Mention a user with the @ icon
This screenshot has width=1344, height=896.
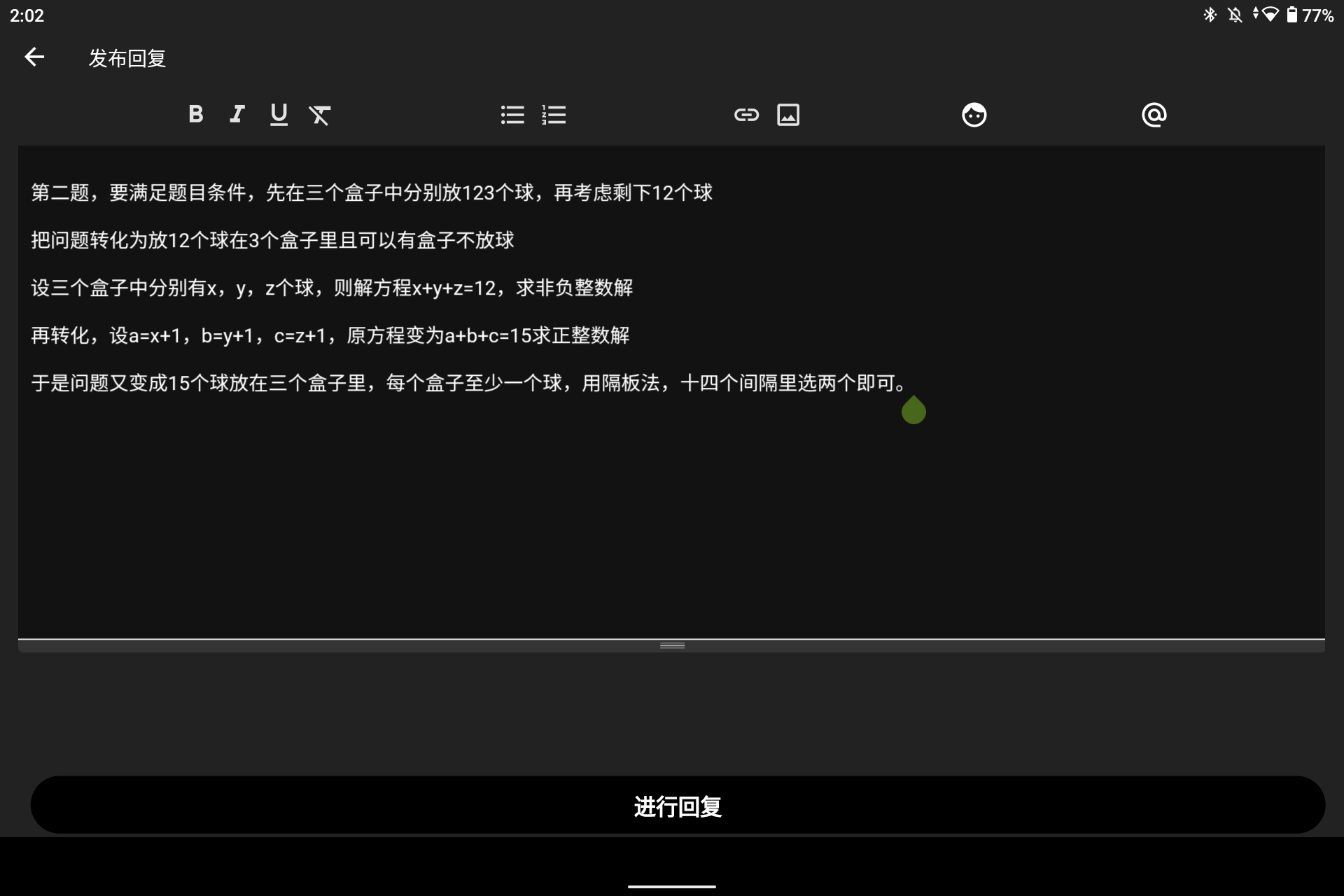(1154, 115)
